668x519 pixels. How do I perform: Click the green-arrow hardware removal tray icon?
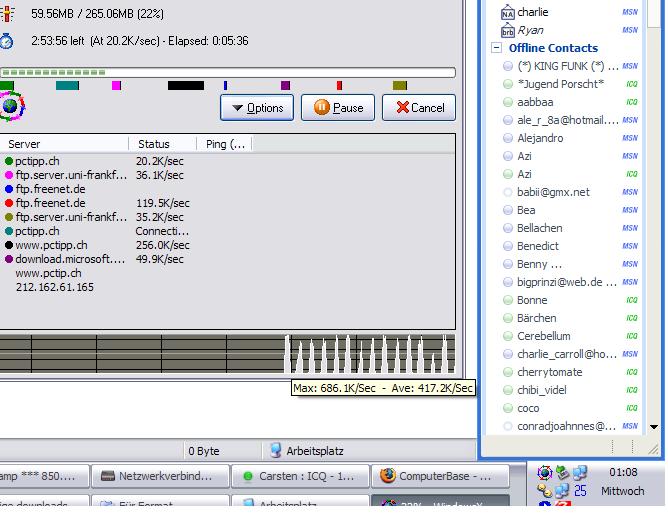pyautogui.click(x=562, y=472)
